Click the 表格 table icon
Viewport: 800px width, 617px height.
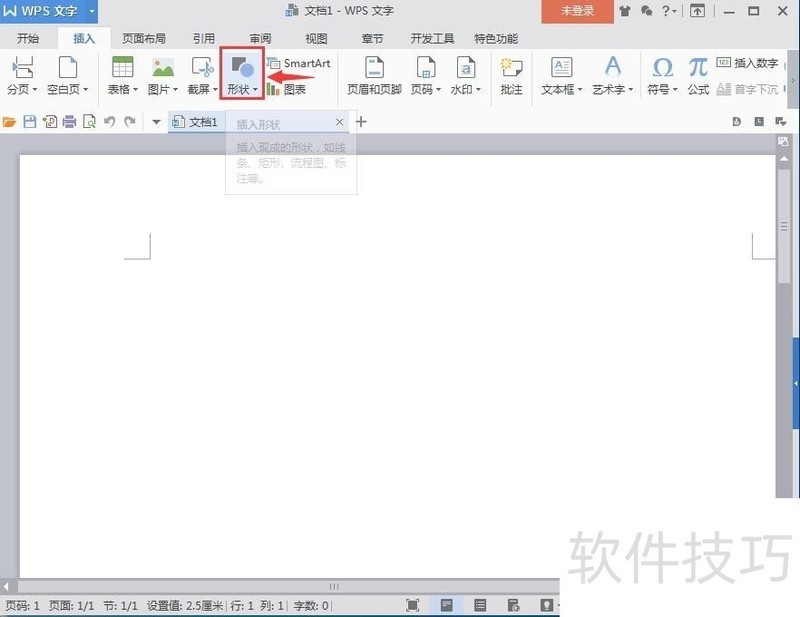coord(122,67)
